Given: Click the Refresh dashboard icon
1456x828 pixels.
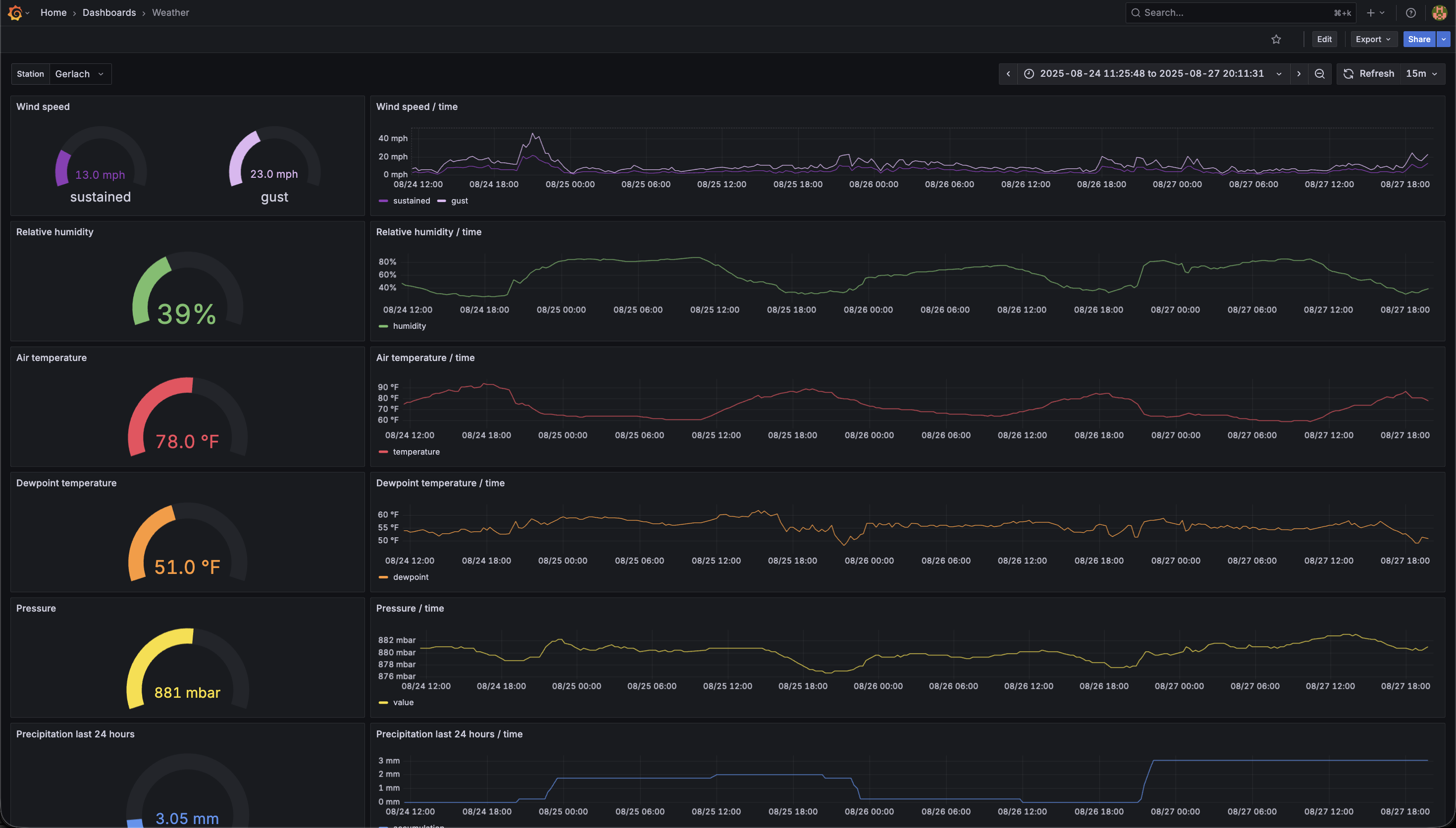Looking at the screenshot, I should tap(1348, 74).
